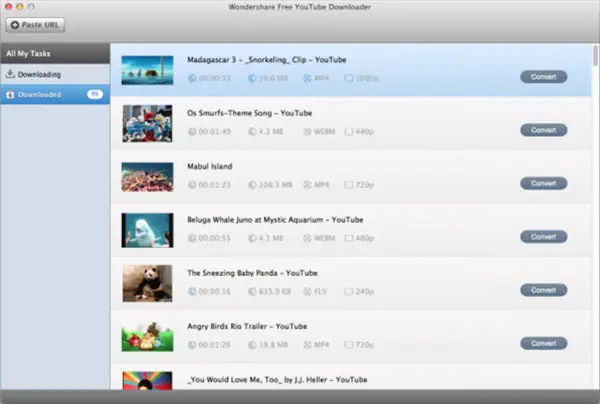Screen dimensions: 600x404
Task: Click the Downloading arrow icon in sidebar
Action: [x=10, y=74]
